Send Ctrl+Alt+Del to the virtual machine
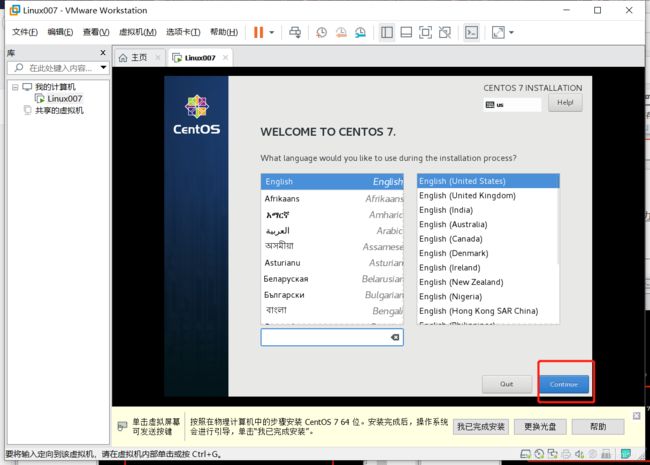650x465 pixels. click(295, 32)
